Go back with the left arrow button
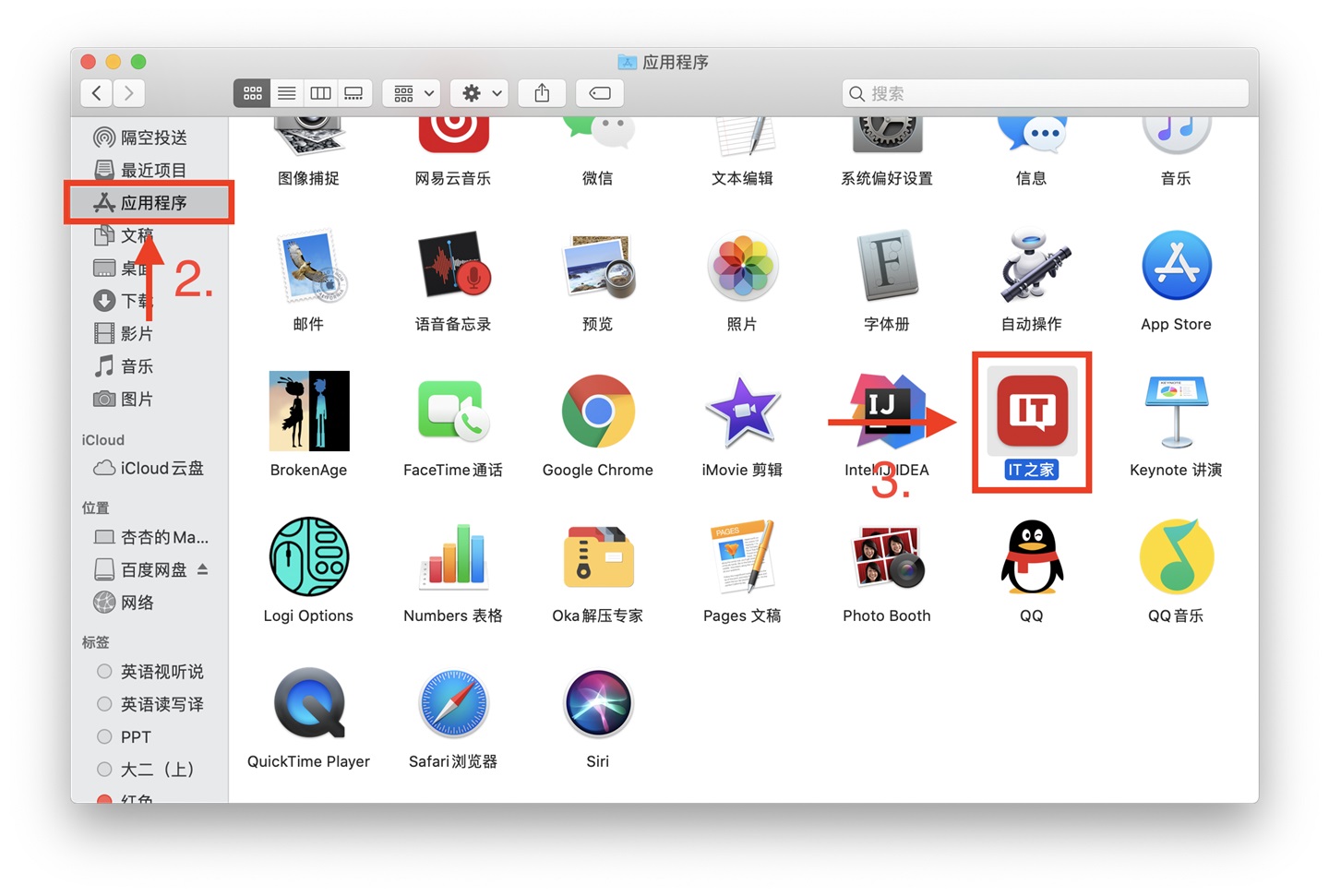 click(x=96, y=93)
